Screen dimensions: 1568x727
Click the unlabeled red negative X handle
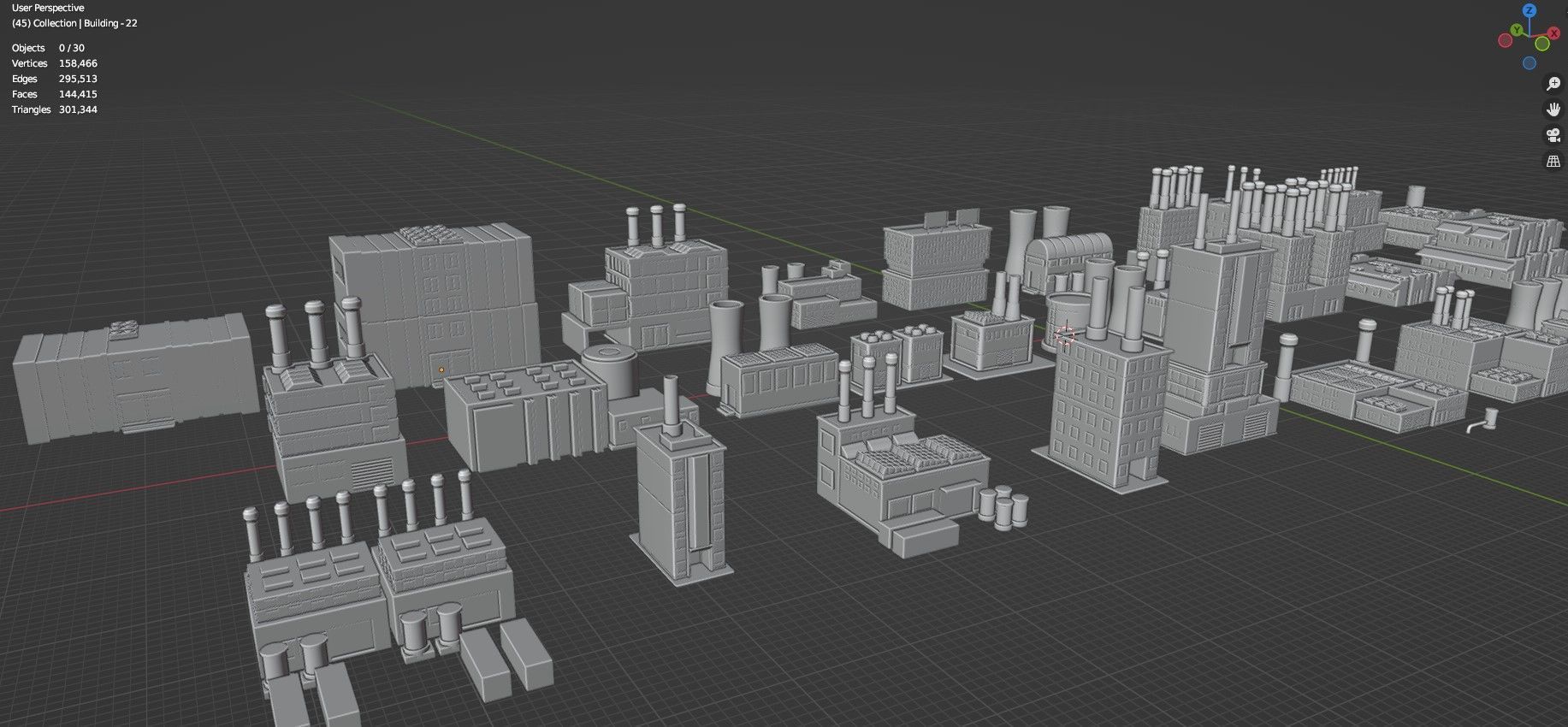pos(1505,41)
